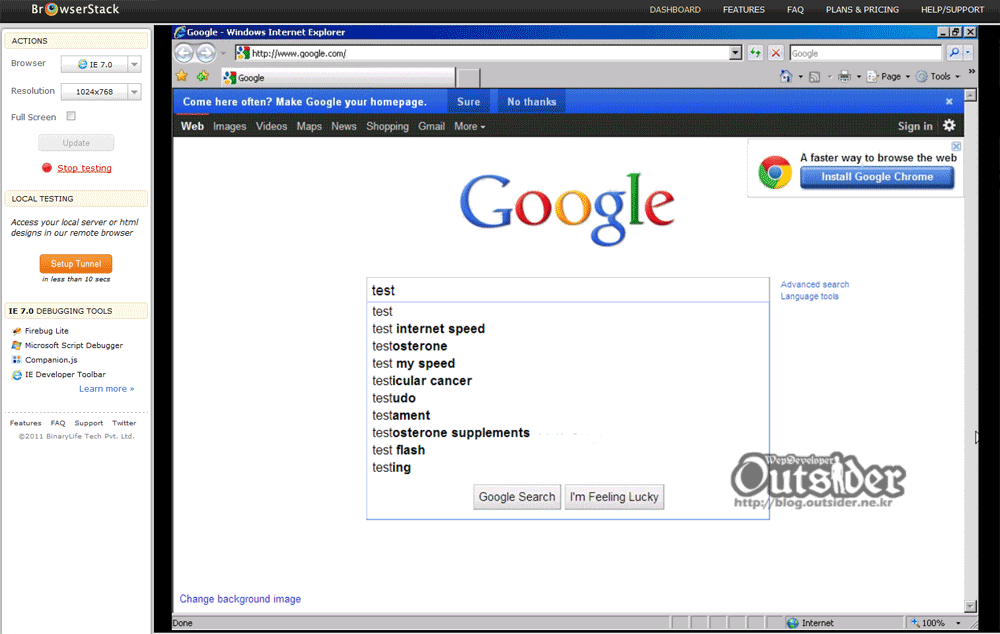Viewport: 1000px width, 634px height.
Task: Toggle the Full Screen checkbox
Action: click(x=71, y=116)
